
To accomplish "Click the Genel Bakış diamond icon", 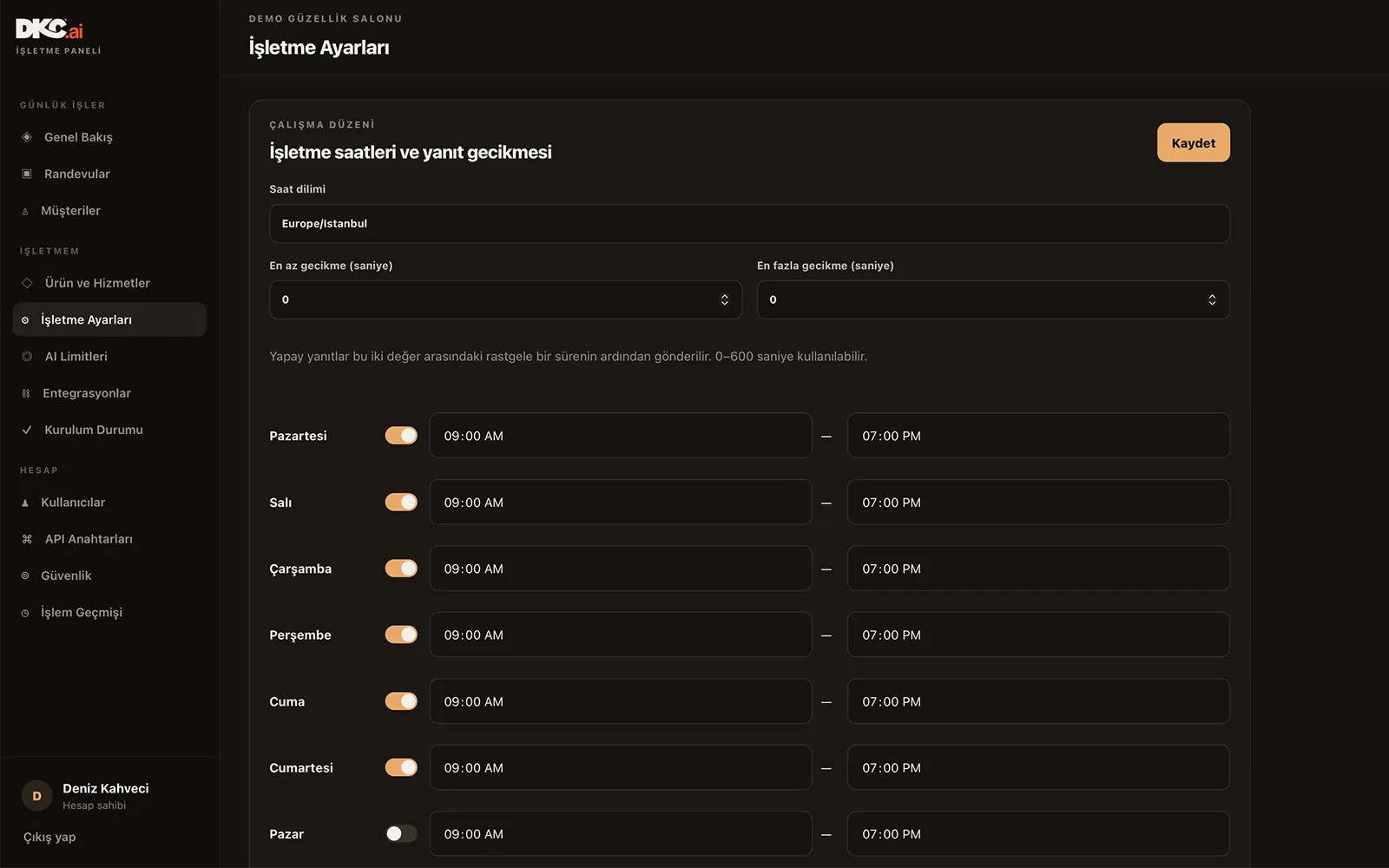I will (x=27, y=137).
